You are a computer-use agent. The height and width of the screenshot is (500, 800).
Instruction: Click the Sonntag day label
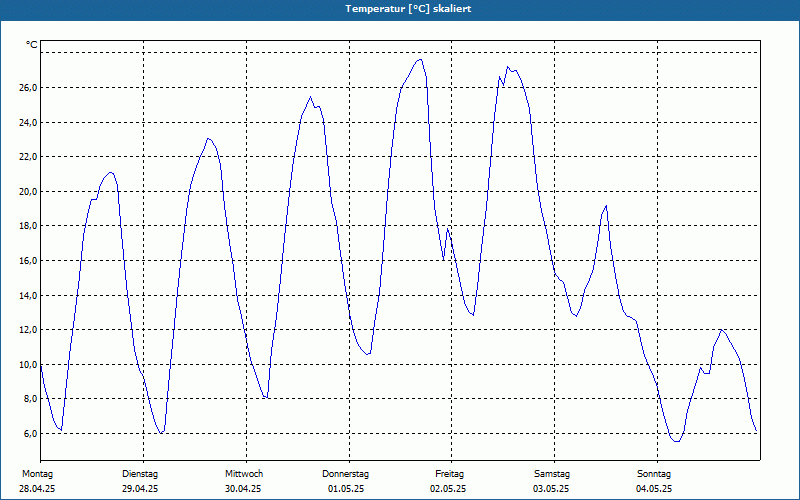click(x=654, y=474)
